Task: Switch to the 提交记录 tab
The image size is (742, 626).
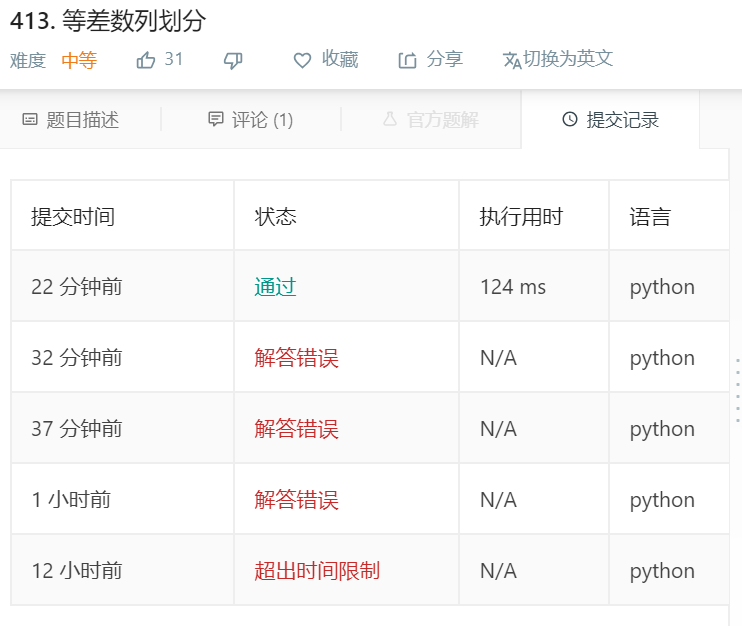Action: tap(610, 120)
